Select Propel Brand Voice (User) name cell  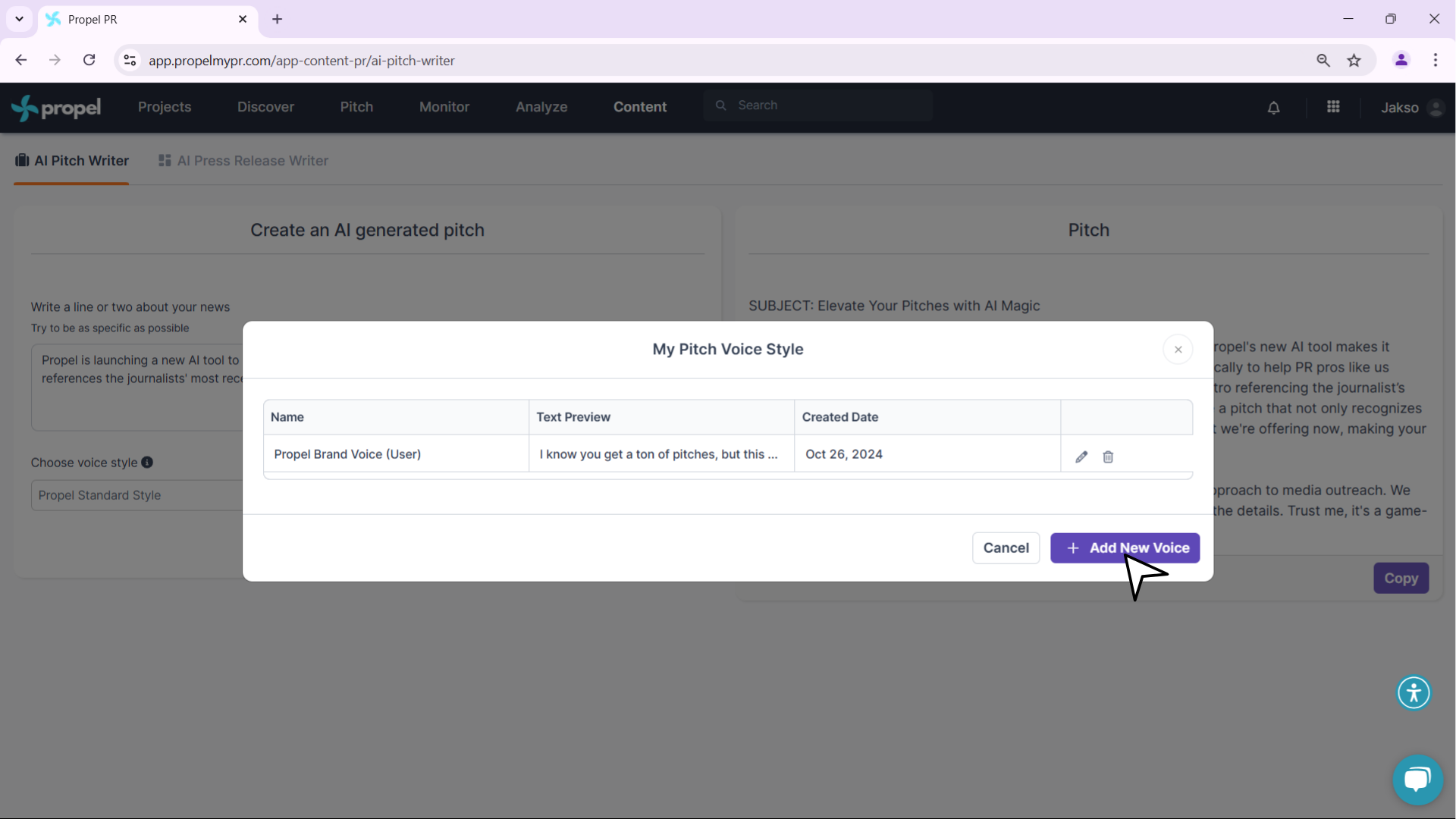(x=396, y=454)
